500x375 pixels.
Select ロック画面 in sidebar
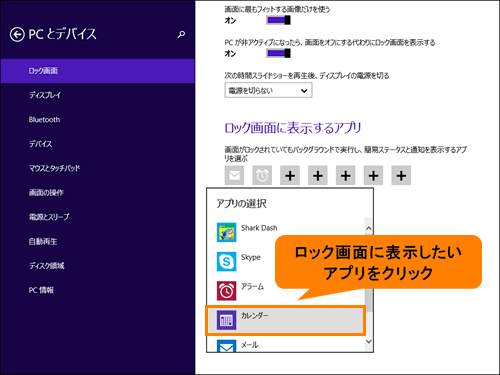[98, 71]
